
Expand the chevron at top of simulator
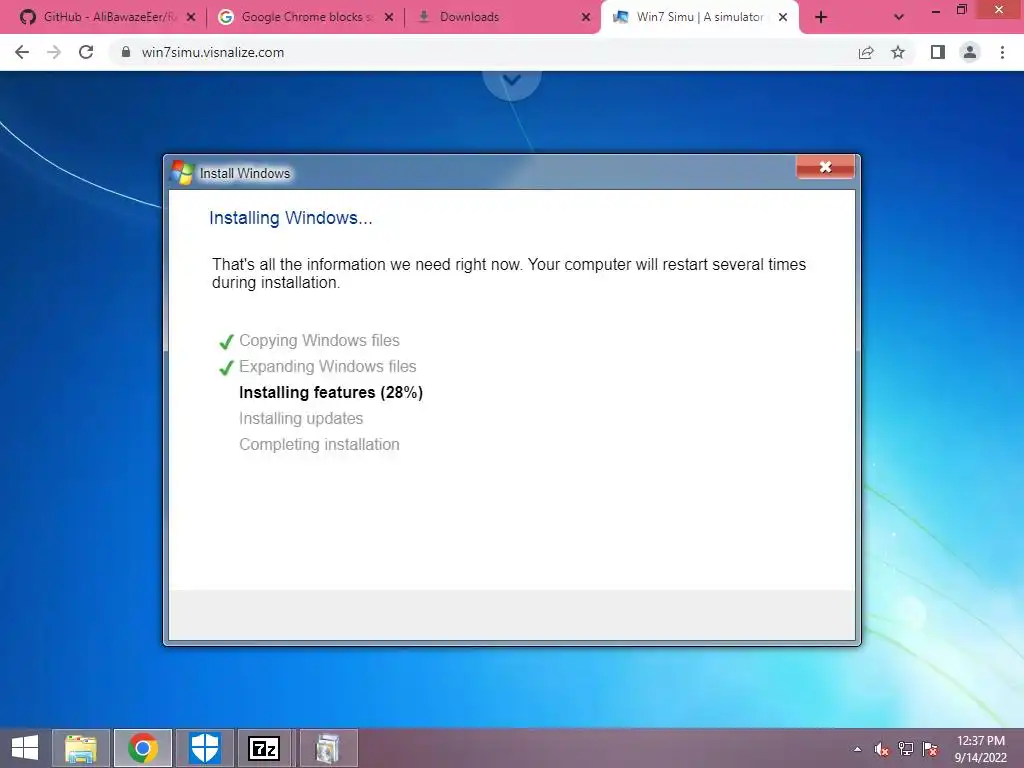[x=512, y=81]
